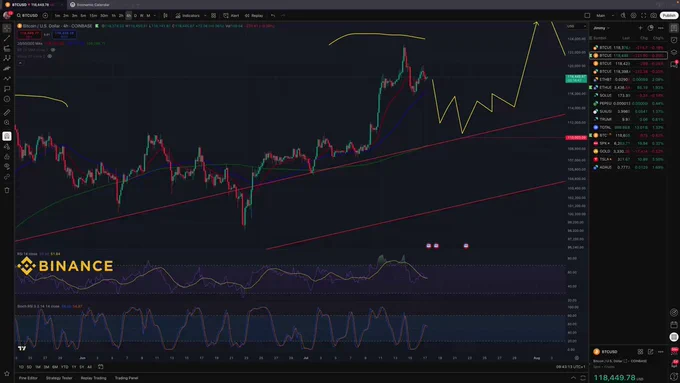Viewport: 680px width, 383px height.
Task: Open favorites toolbar star icon
Action: click(x=7, y=373)
